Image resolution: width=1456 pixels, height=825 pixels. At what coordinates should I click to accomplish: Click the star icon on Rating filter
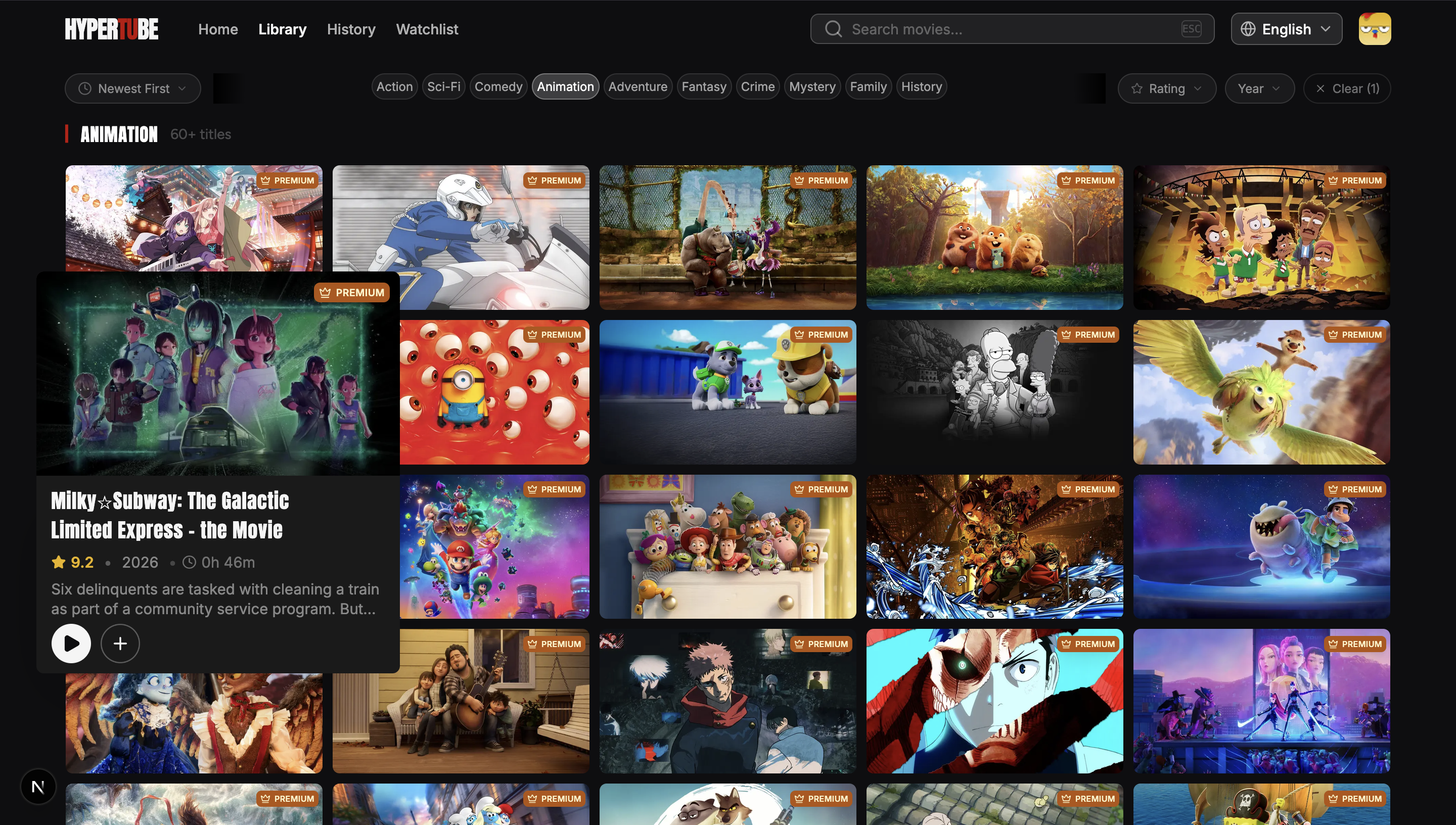point(1136,88)
